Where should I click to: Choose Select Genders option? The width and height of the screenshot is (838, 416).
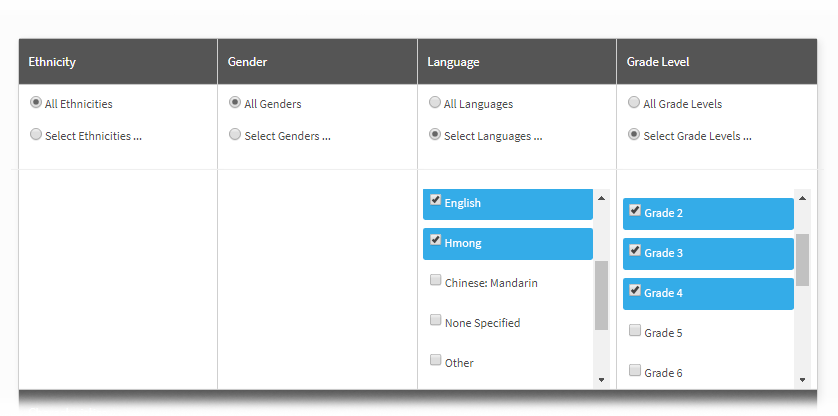pyautogui.click(x=235, y=135)
